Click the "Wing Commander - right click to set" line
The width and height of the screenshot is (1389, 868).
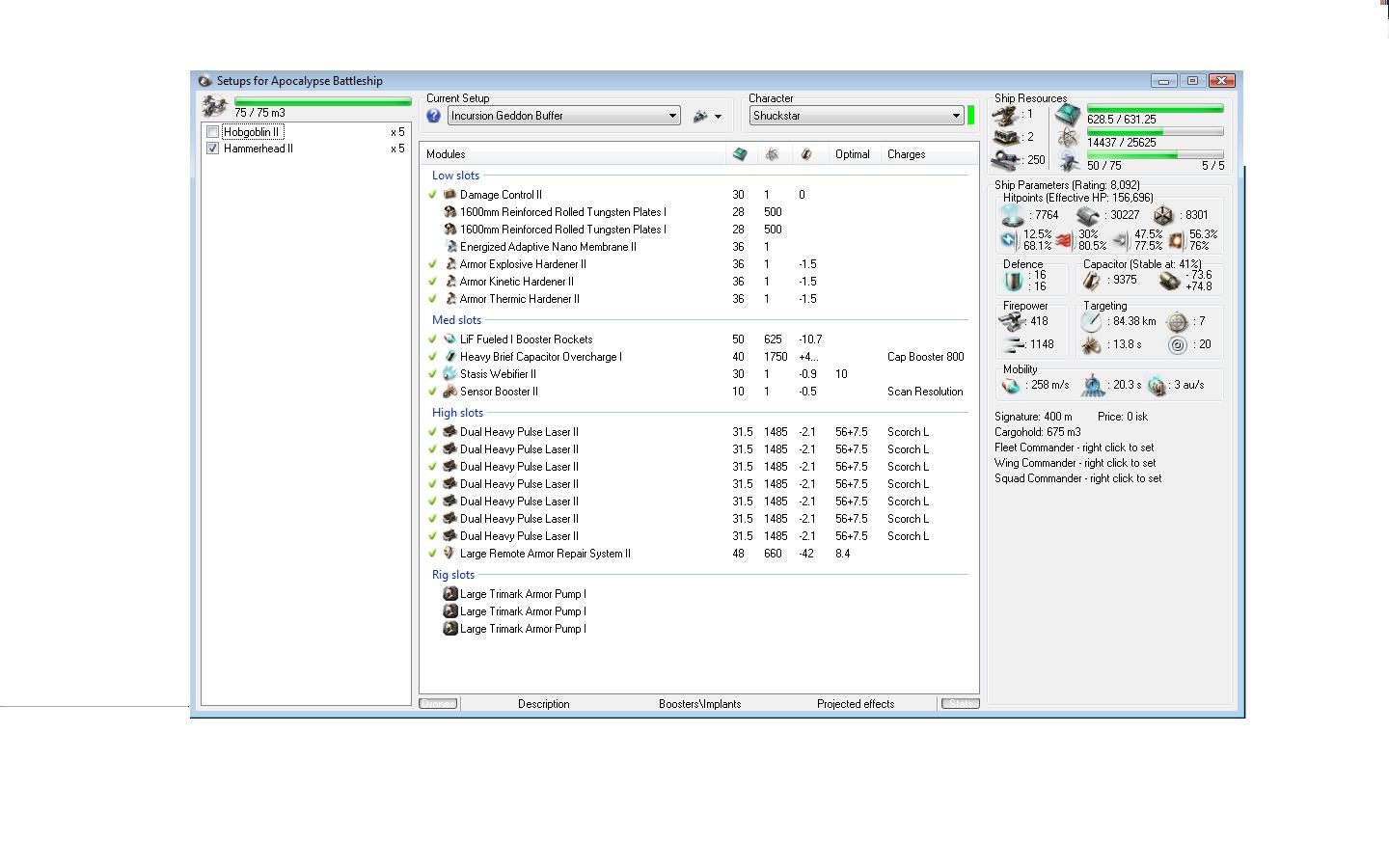coord(1076,463)
